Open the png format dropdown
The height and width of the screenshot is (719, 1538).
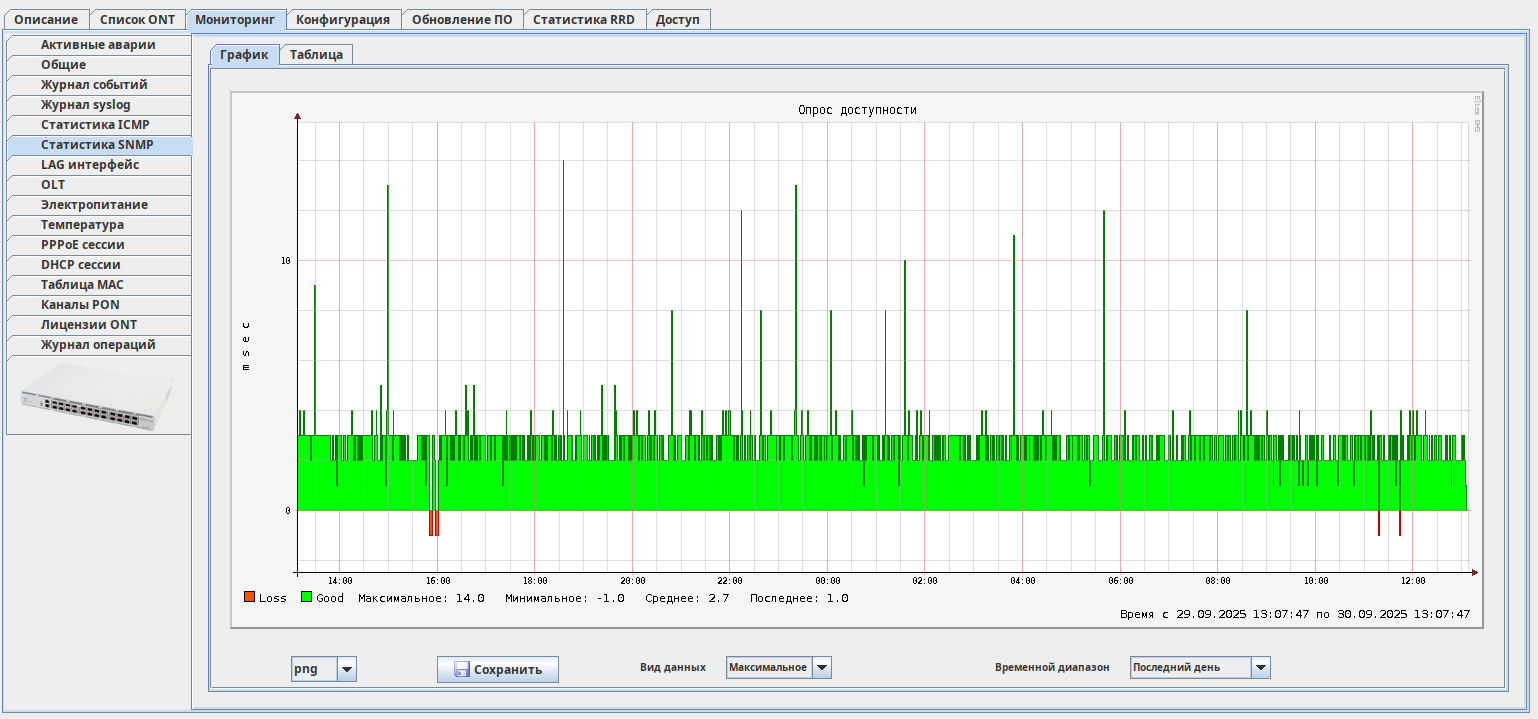[x=346, y=669]
